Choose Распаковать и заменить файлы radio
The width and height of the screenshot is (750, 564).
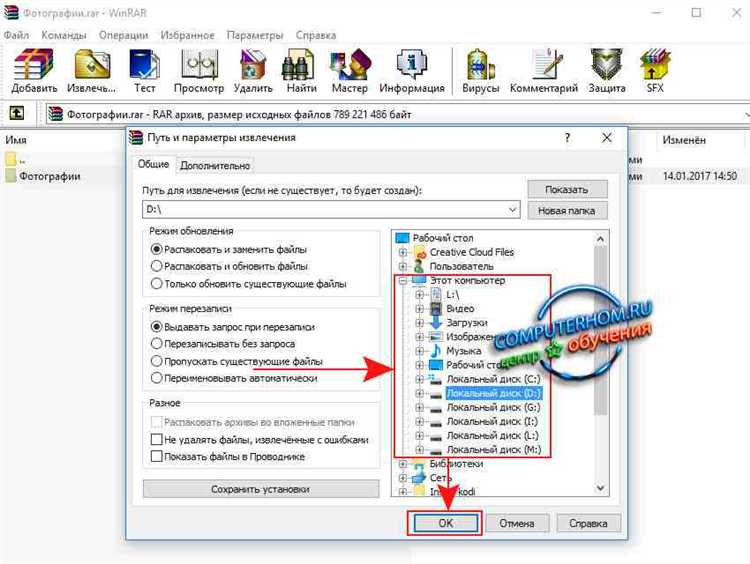tap(156, 249)
